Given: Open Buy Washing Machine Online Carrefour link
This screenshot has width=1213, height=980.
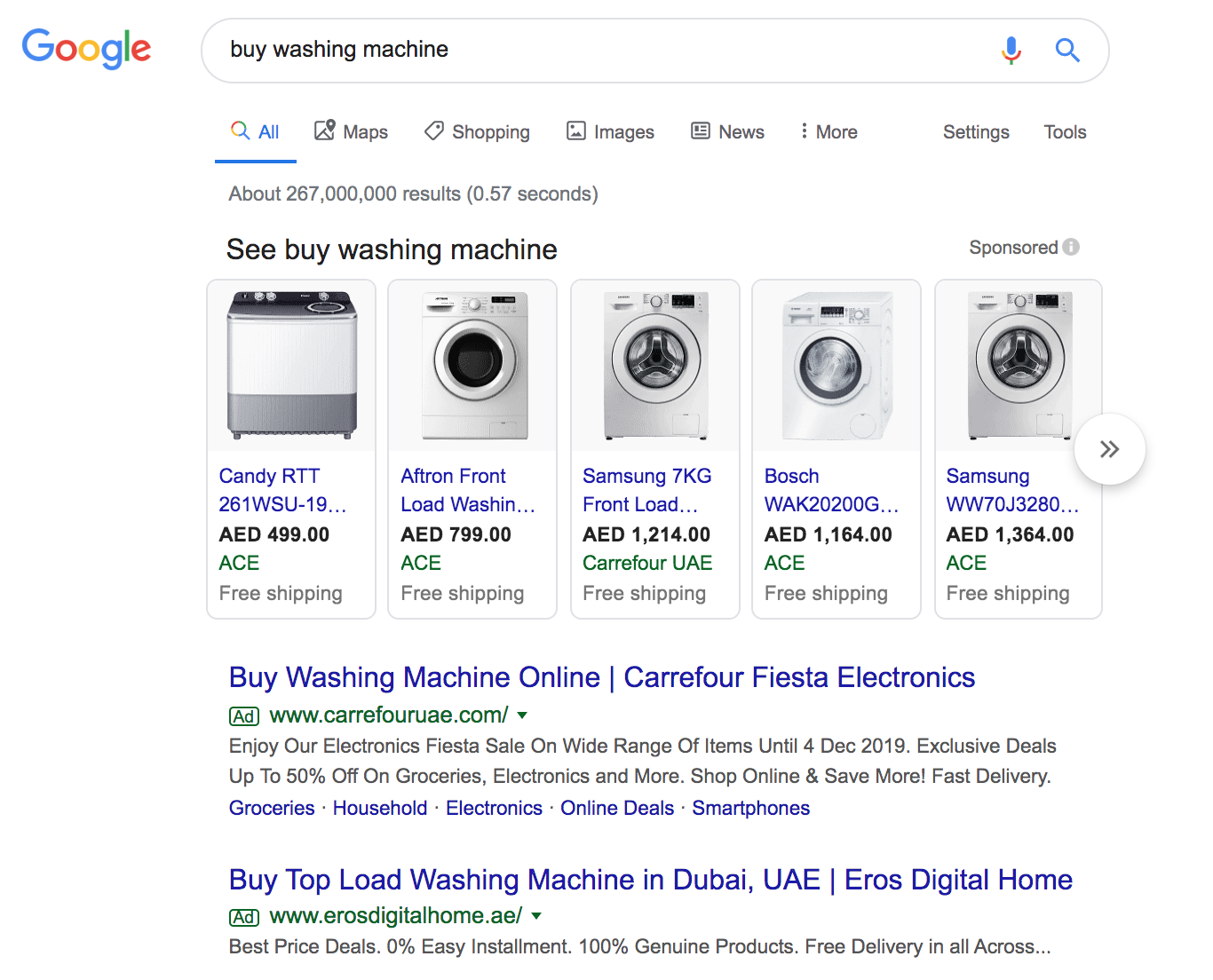Looking at the screenshot, I should [x=602, y=677].
